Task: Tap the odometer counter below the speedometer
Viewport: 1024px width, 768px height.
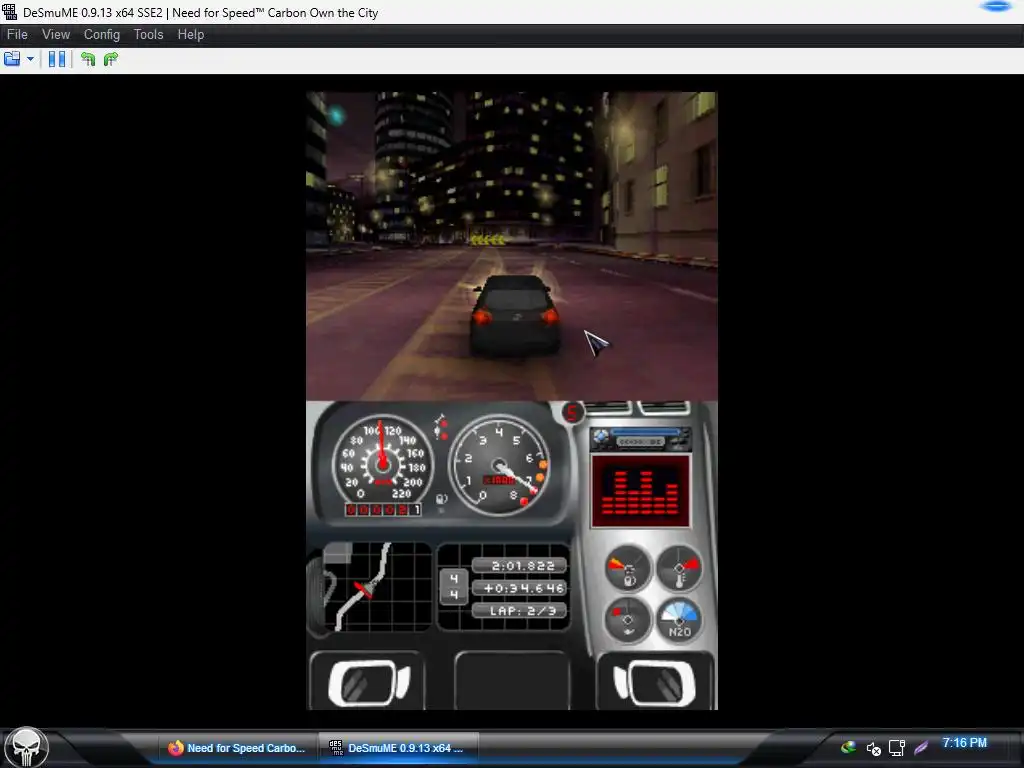Action: point(383,509)
